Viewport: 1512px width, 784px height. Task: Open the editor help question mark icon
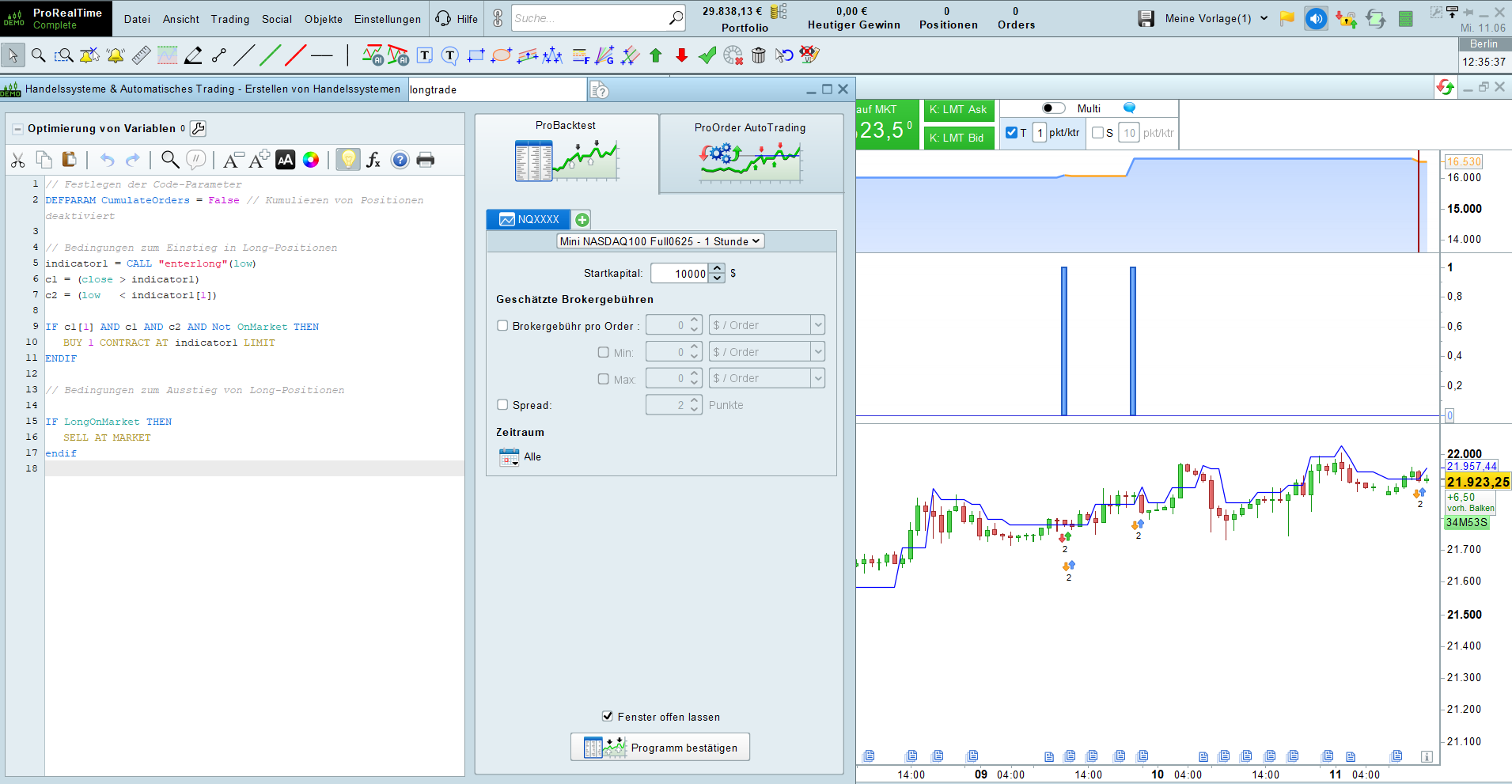[400, 160]
